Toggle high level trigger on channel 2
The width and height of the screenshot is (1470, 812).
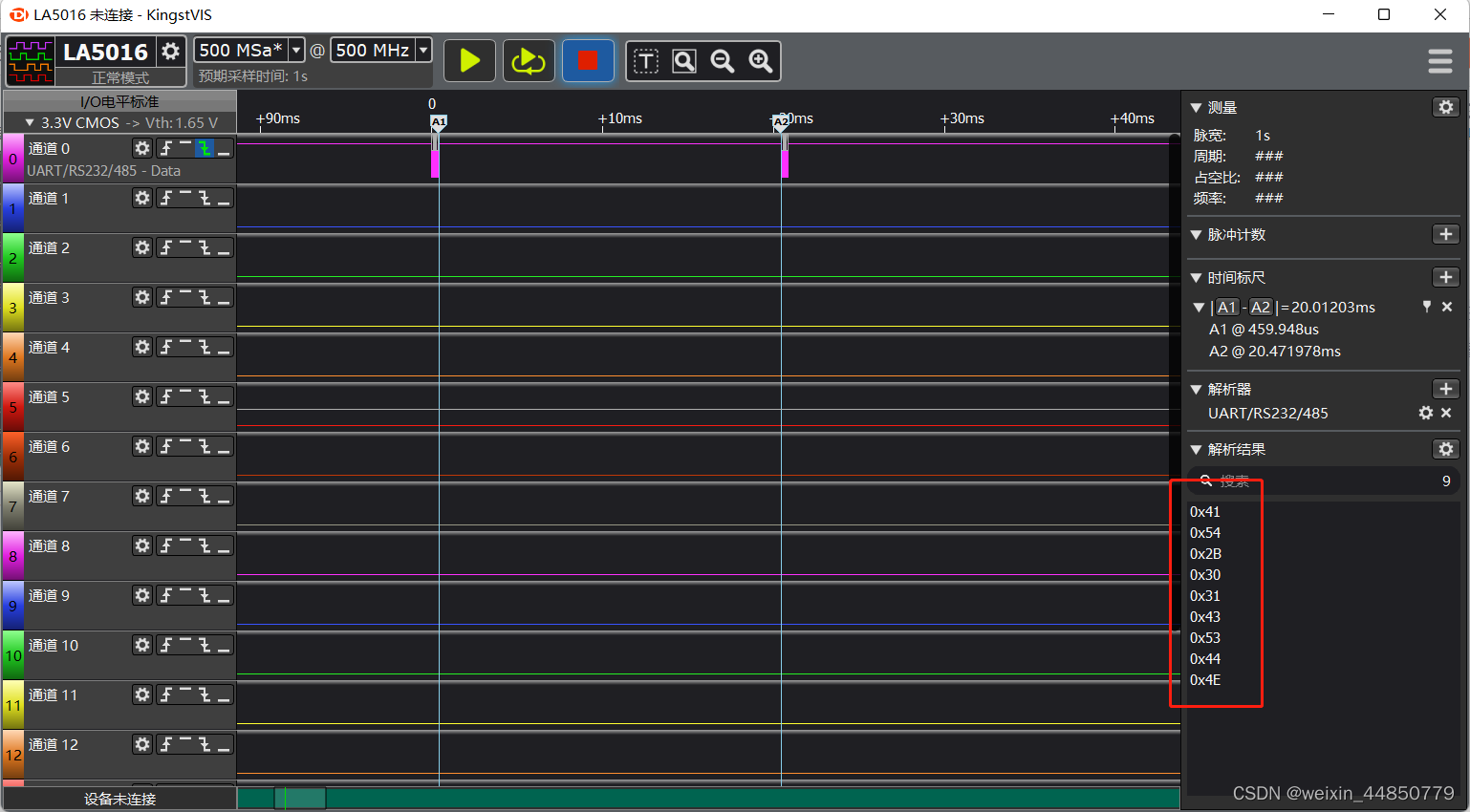[x=185, y=247]
